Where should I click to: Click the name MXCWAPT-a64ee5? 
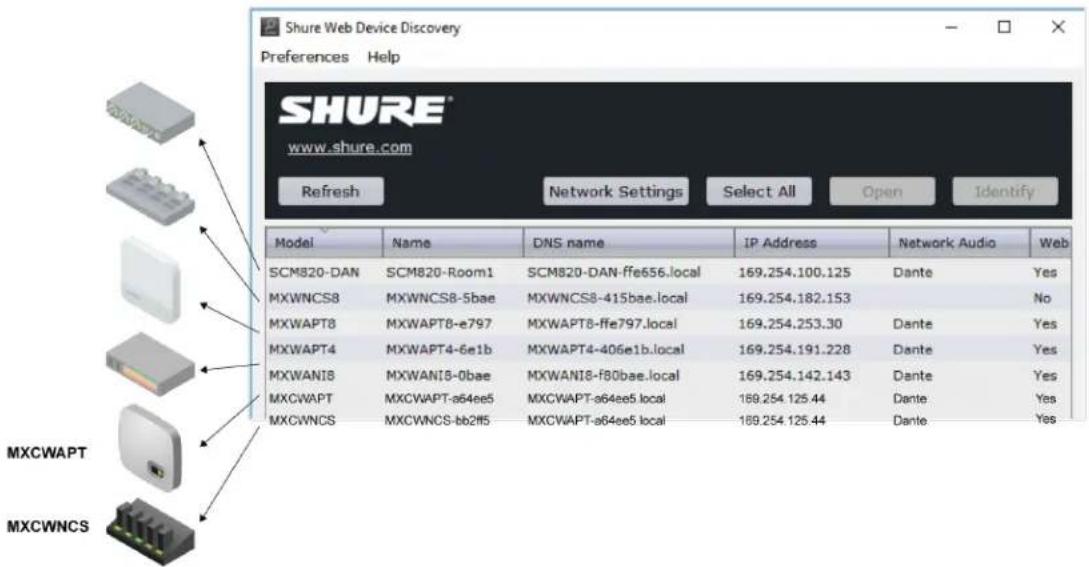pyautogui.click(x=439, y=399)
